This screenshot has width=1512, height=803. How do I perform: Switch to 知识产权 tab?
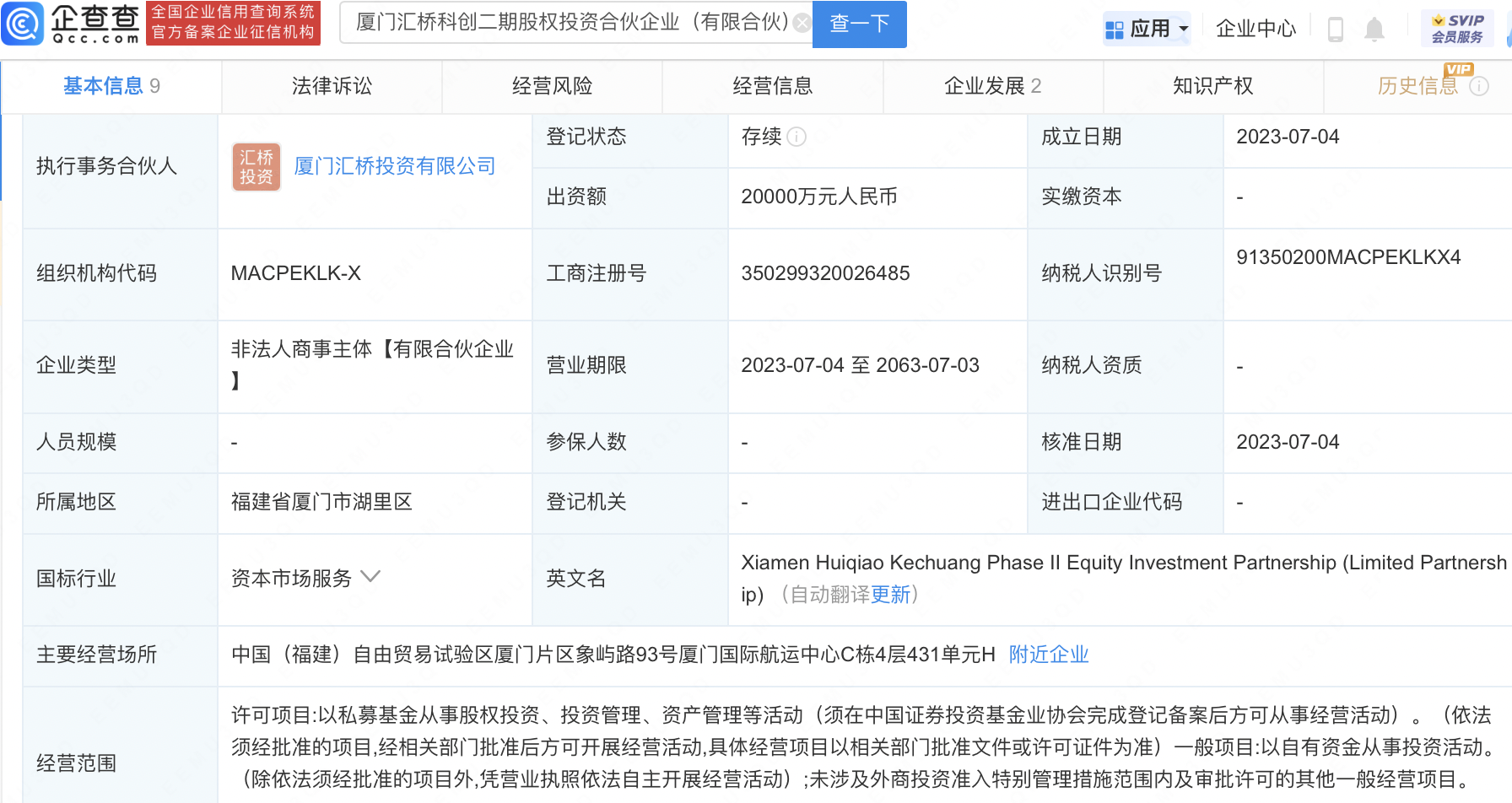(x=1213, y=86)
